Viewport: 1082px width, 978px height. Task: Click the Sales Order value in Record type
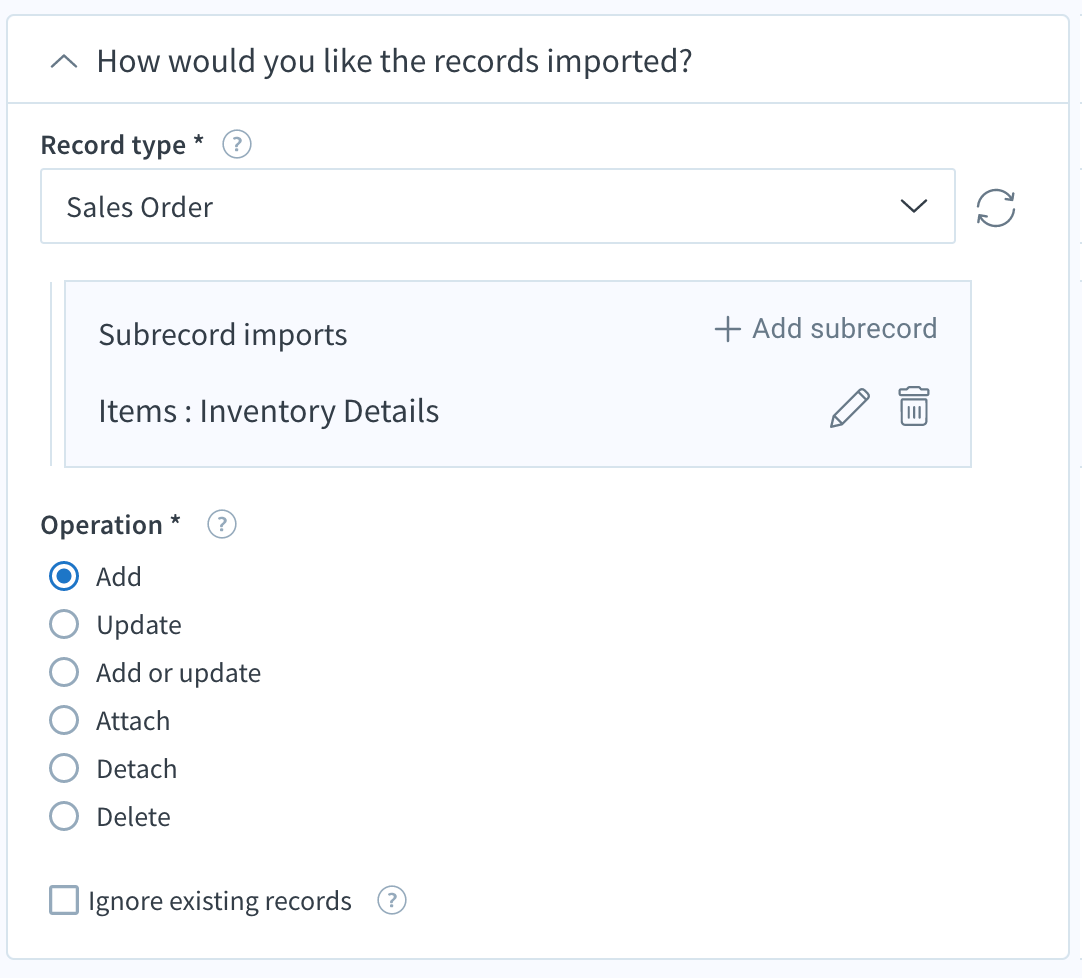[x=140, y=207]
